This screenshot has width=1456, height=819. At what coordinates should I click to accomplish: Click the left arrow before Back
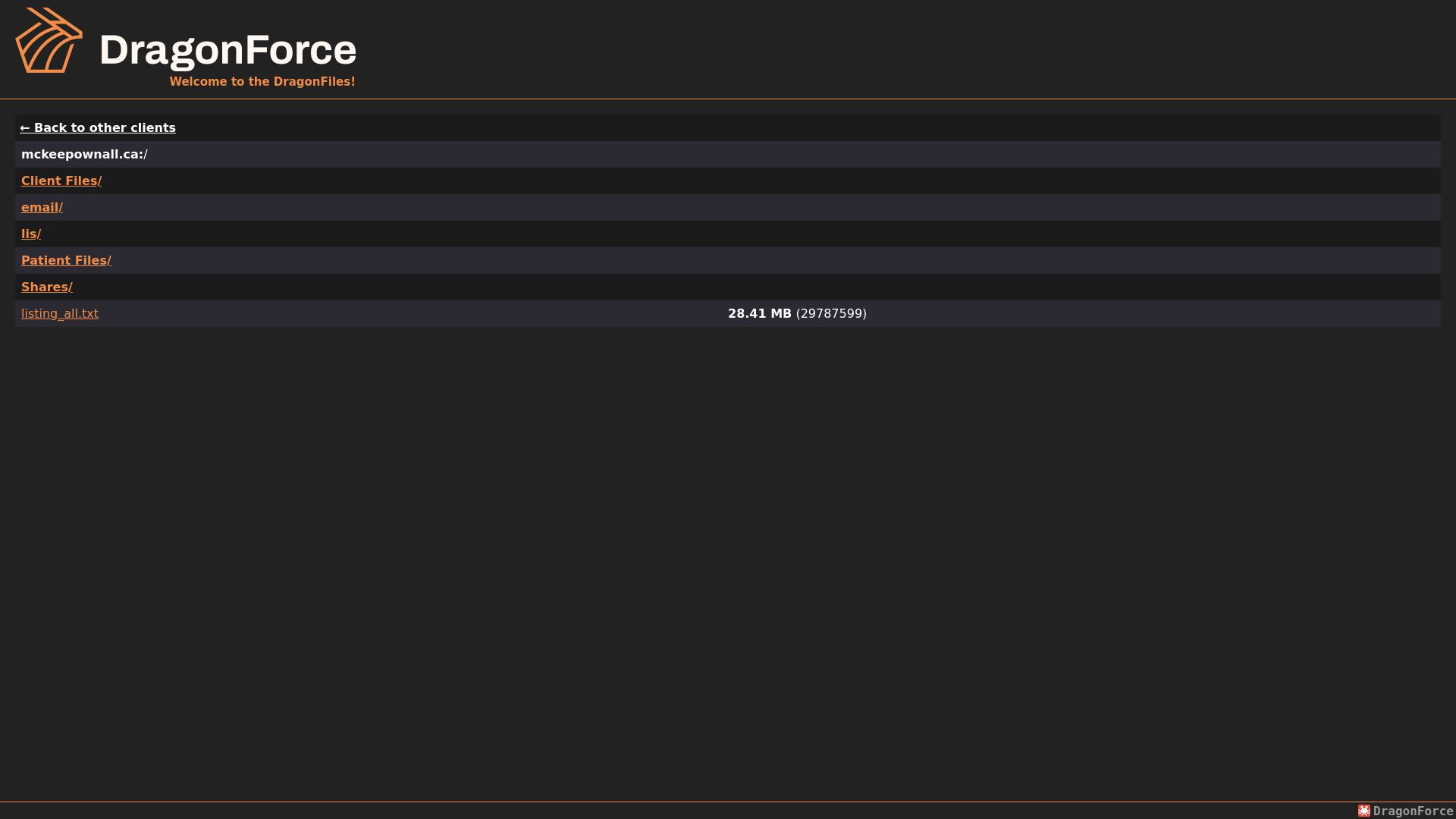[25, 128]
